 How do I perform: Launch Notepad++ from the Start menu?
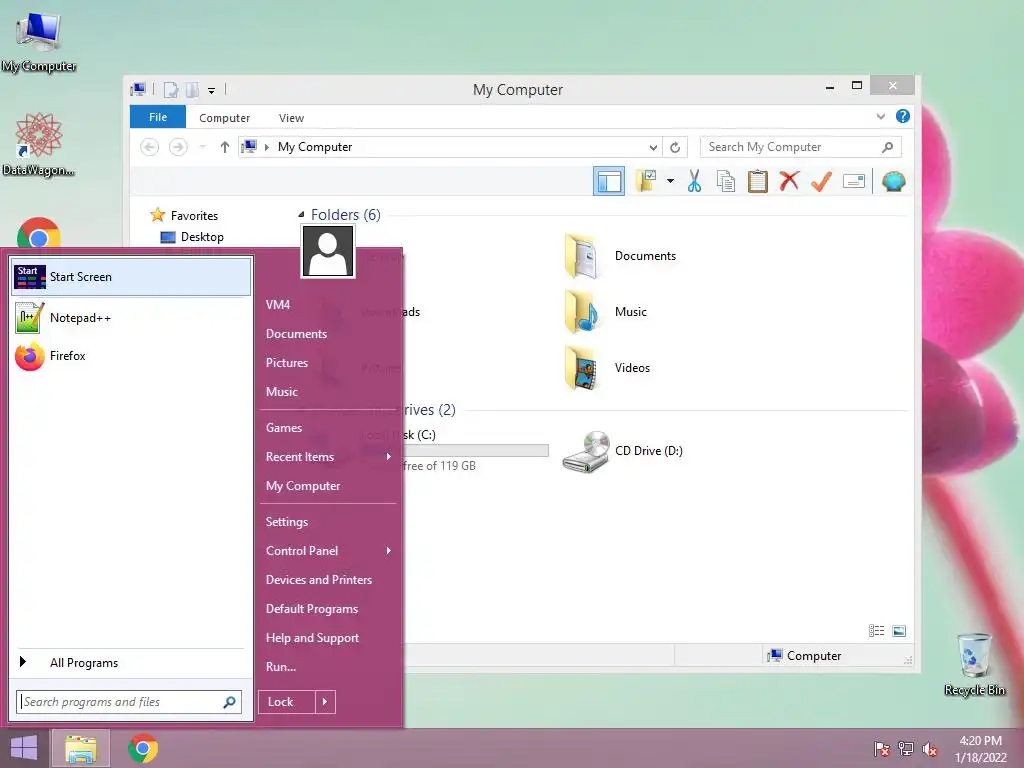coord(131,317)
